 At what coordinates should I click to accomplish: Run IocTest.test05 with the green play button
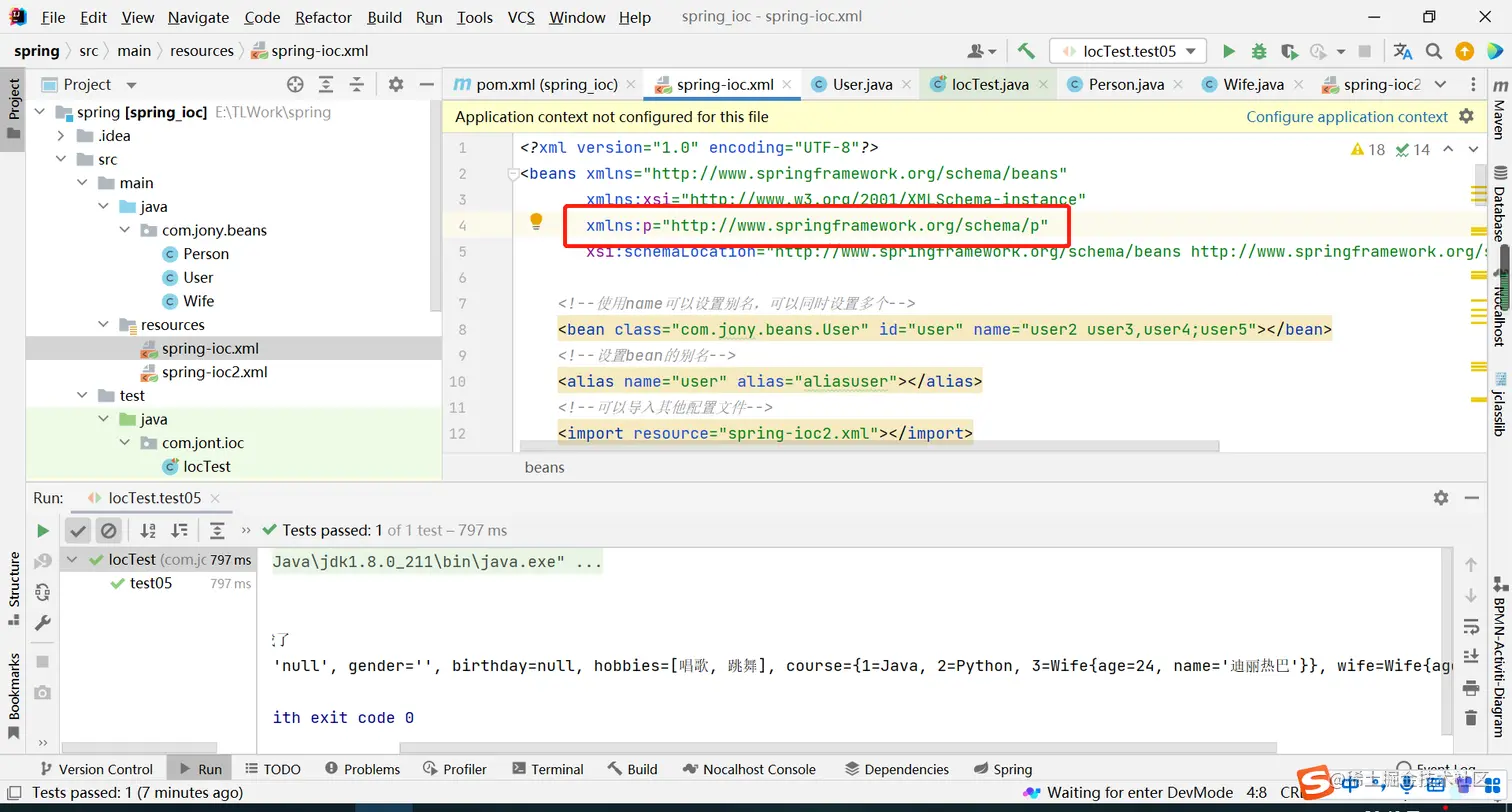coord(1229,51)
